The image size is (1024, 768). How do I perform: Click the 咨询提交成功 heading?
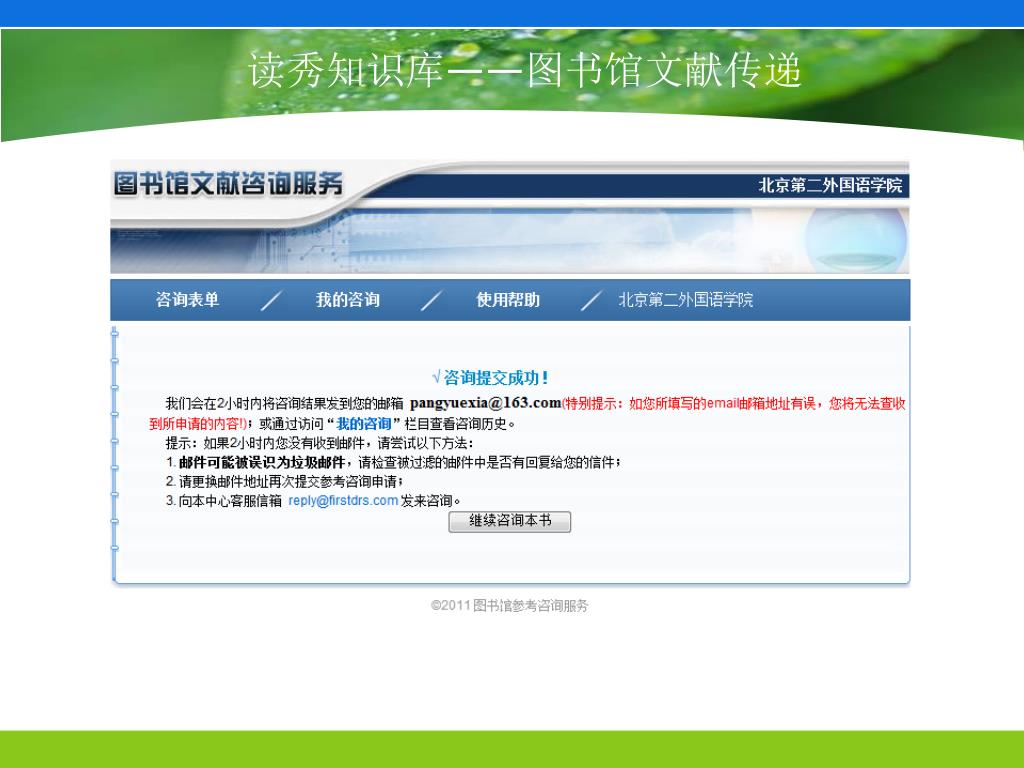(490, 377)
